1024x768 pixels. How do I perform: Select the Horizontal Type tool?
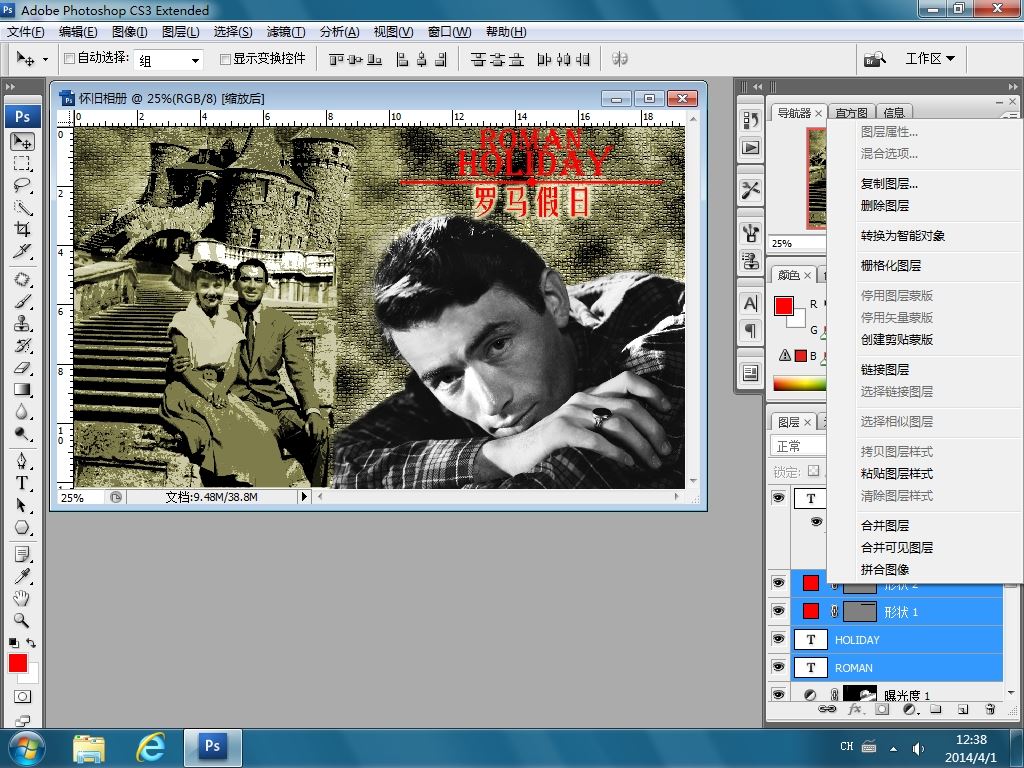coord(22,483)
